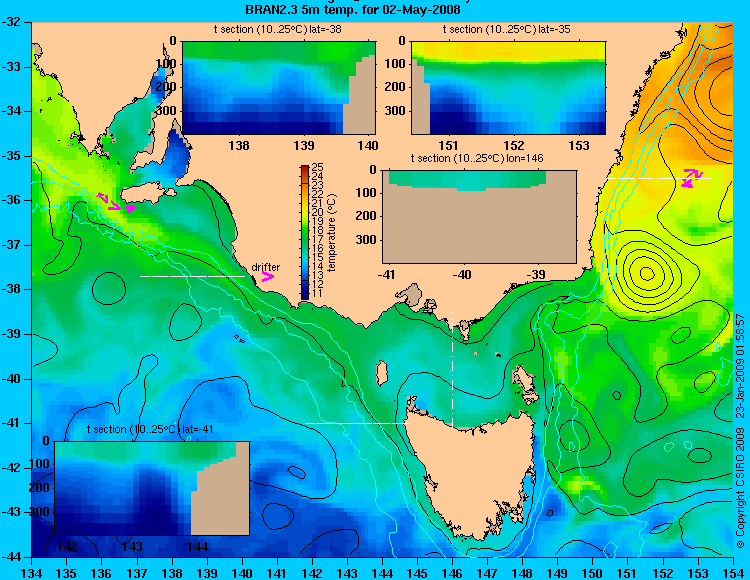The image size is (750, 580).
Task: Click the white dashed section line at latitude -38
Action: [192, 276]
